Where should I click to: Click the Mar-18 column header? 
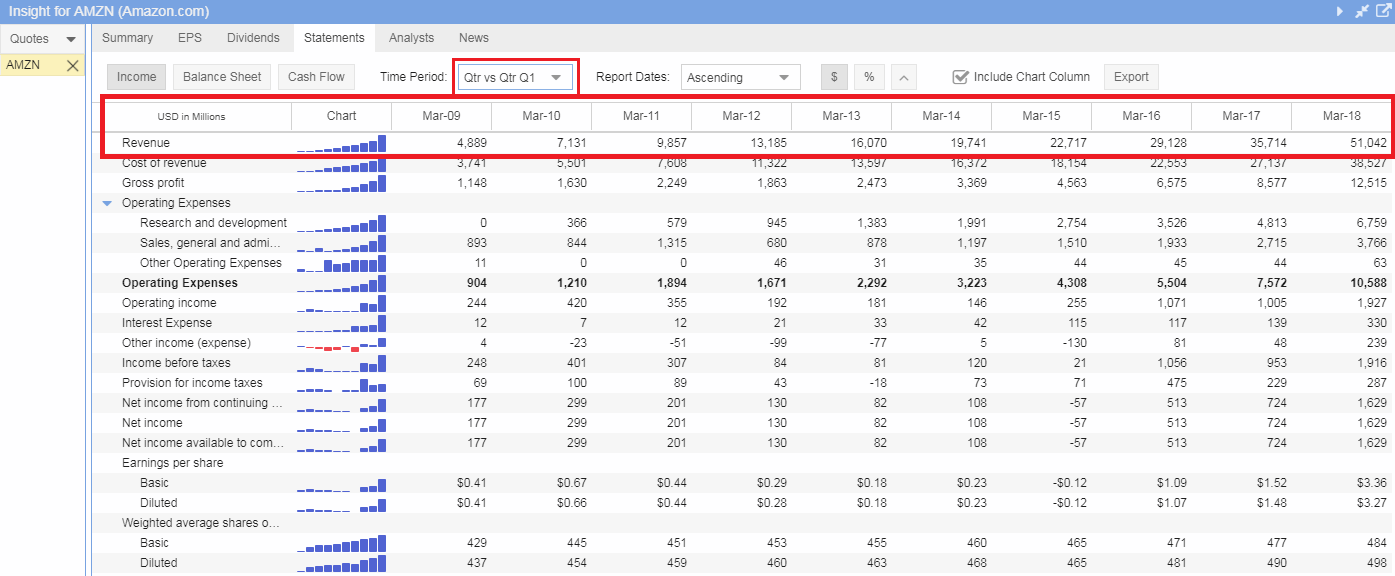click(x=1341, y=116)
